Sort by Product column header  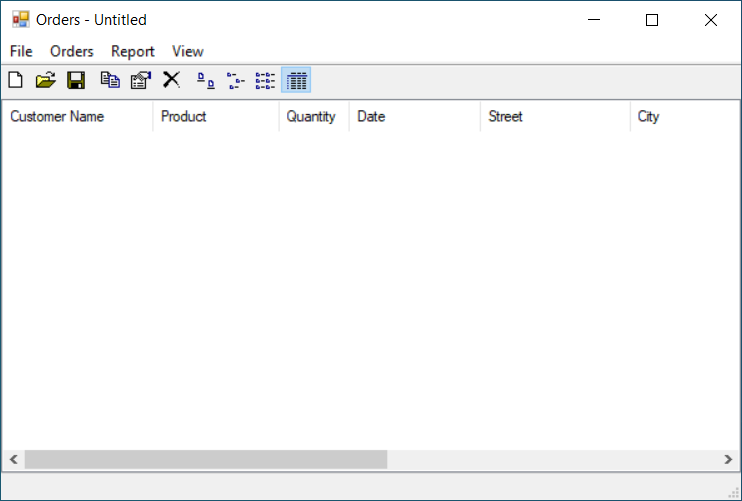coord(216,116)
